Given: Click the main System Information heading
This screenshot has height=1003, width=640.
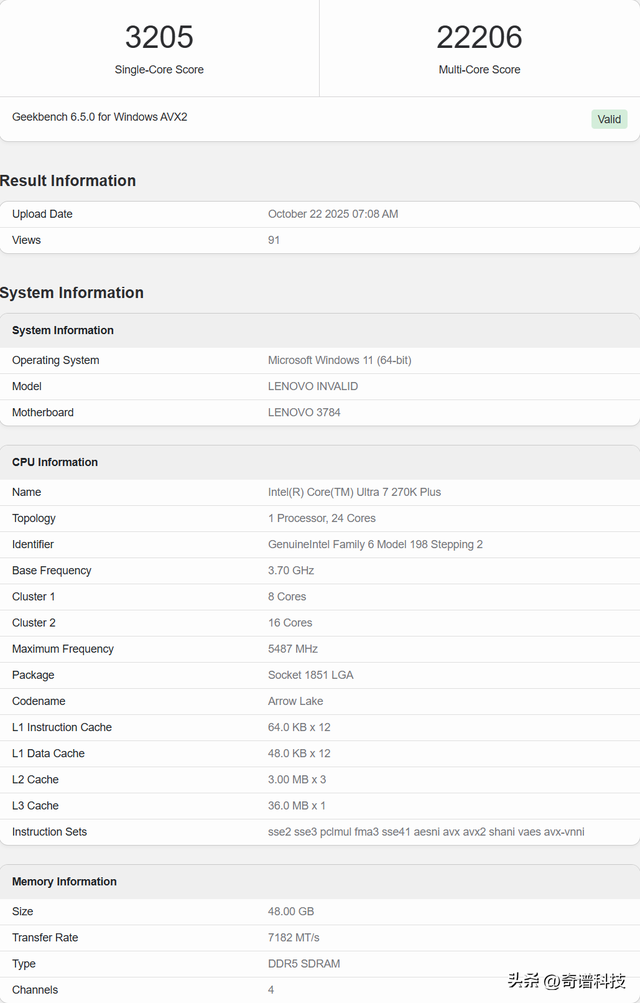Looking at the screenshot, I should point(72,293).
